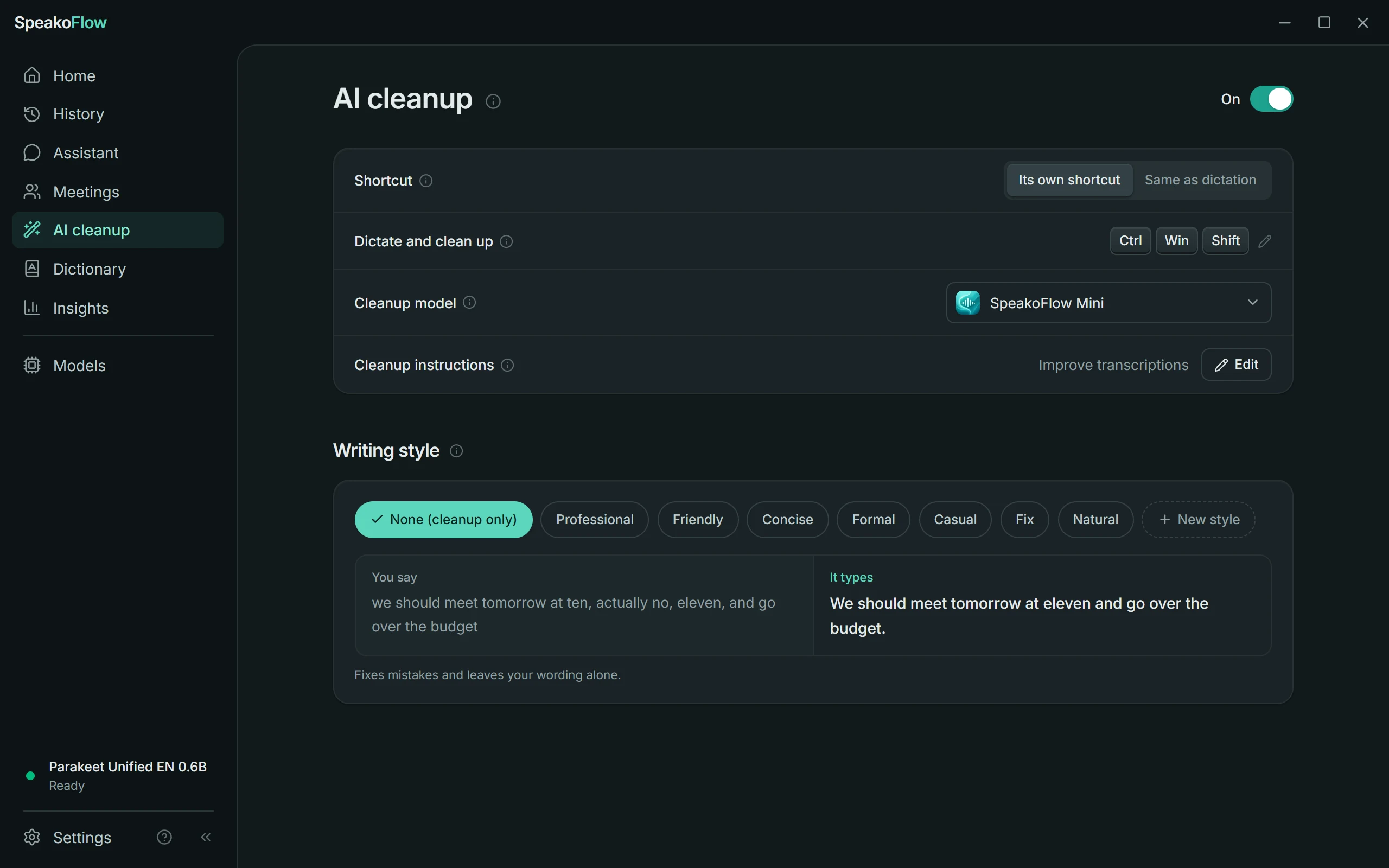Click the You say example text
Viewport: 1389px width, 868px height.
[x=574, y=615]
